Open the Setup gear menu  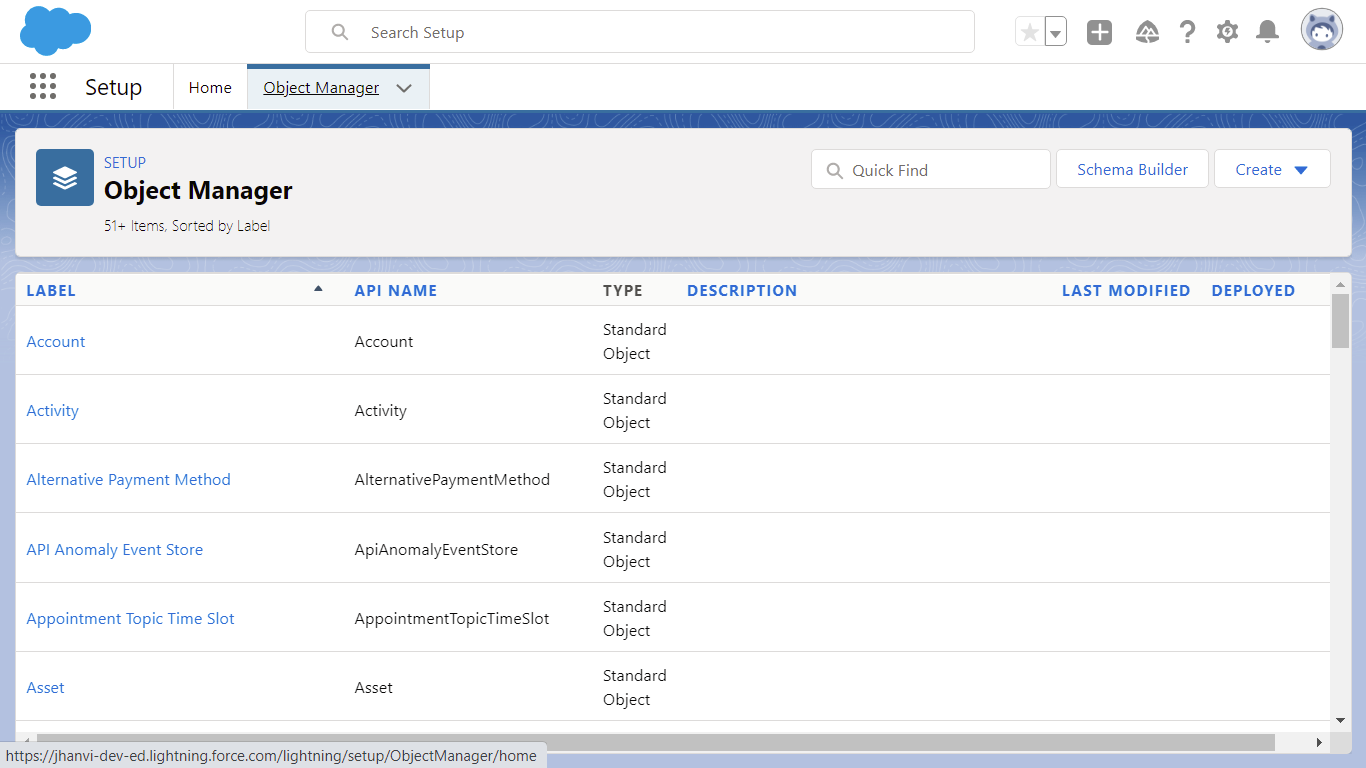coord(1227,32)
